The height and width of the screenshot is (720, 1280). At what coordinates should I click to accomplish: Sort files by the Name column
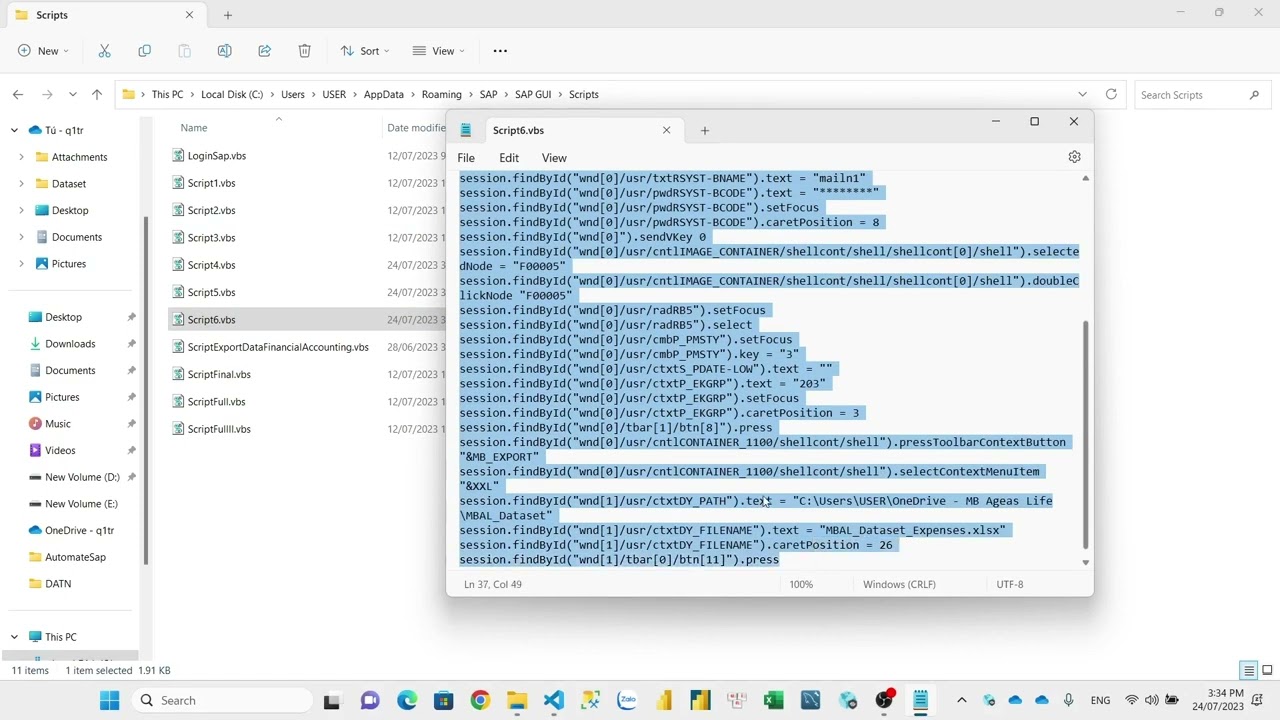click(194, 128)
